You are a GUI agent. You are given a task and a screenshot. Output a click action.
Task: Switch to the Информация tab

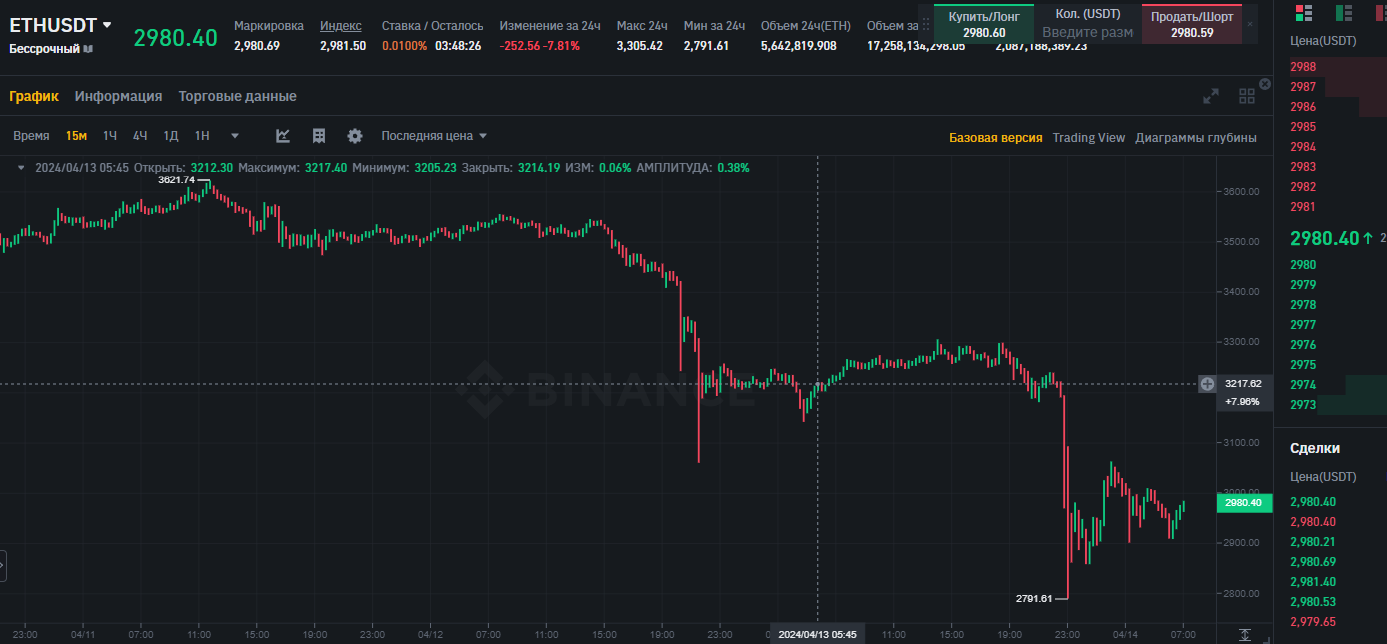118,96
